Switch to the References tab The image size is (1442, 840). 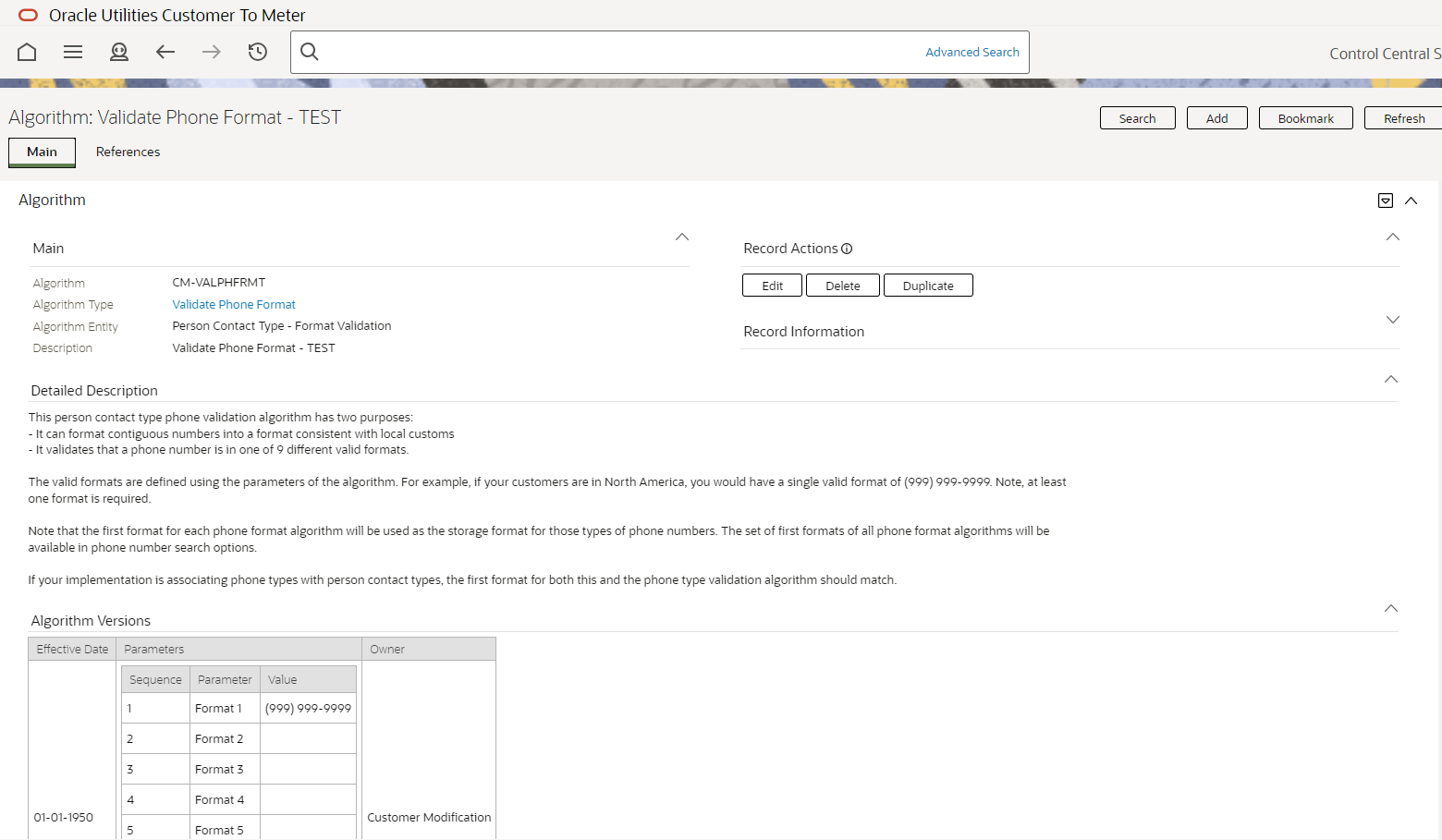pos(128,152)
